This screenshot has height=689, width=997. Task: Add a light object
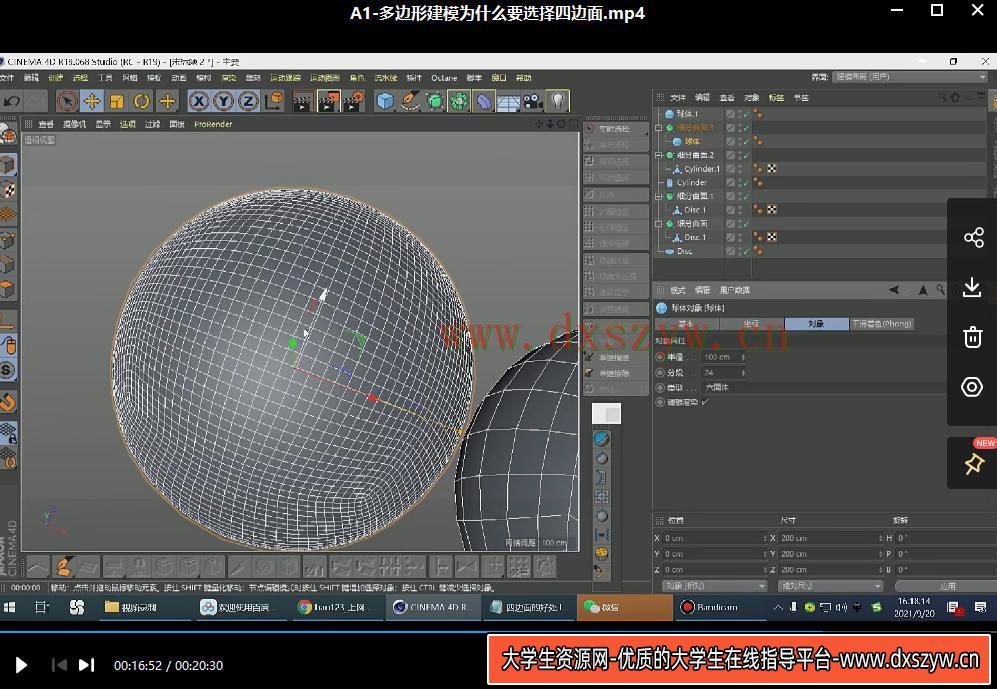click(x=558, y=101)
